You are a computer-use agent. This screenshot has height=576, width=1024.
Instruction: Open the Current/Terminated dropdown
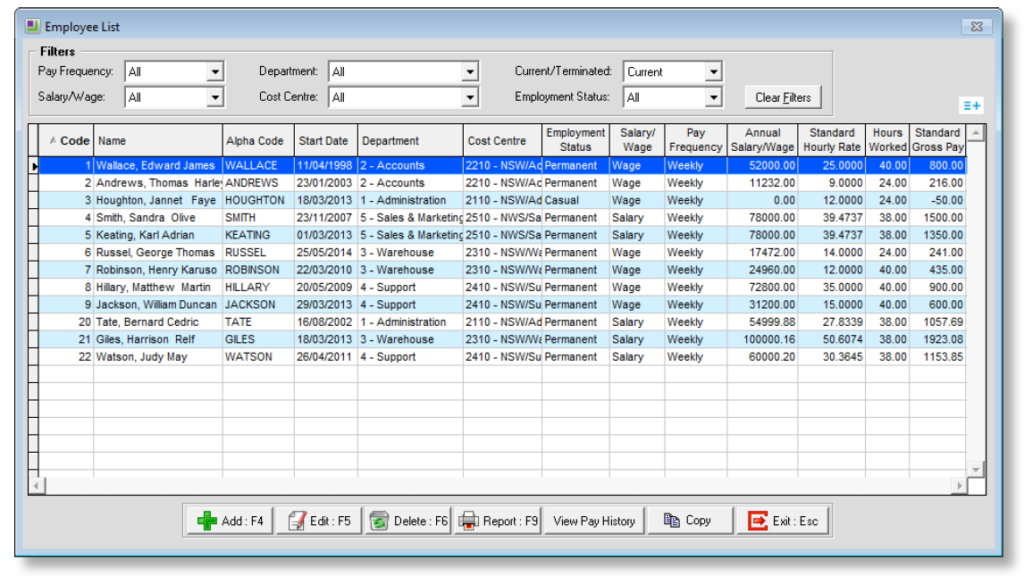point(714,71)
